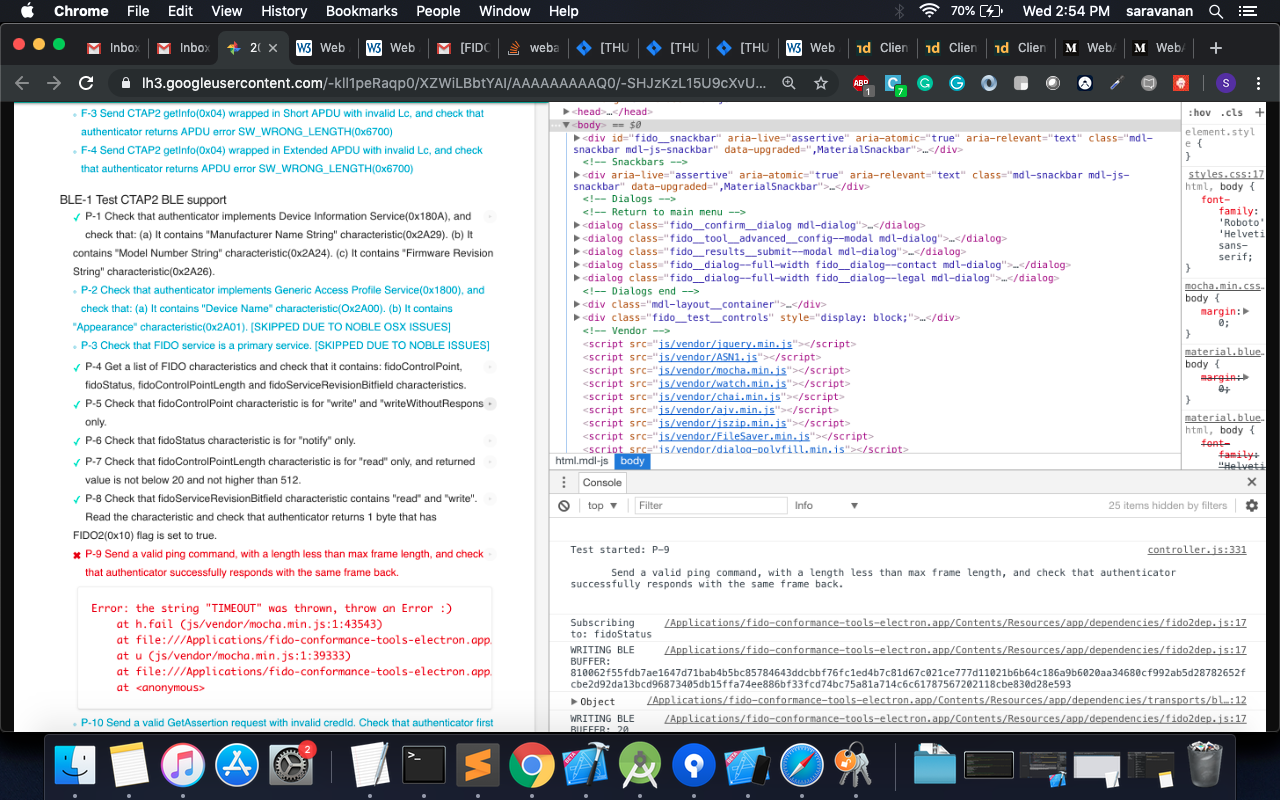Expand the fido__confirm__dialog dialog node

tap(578, 225)
